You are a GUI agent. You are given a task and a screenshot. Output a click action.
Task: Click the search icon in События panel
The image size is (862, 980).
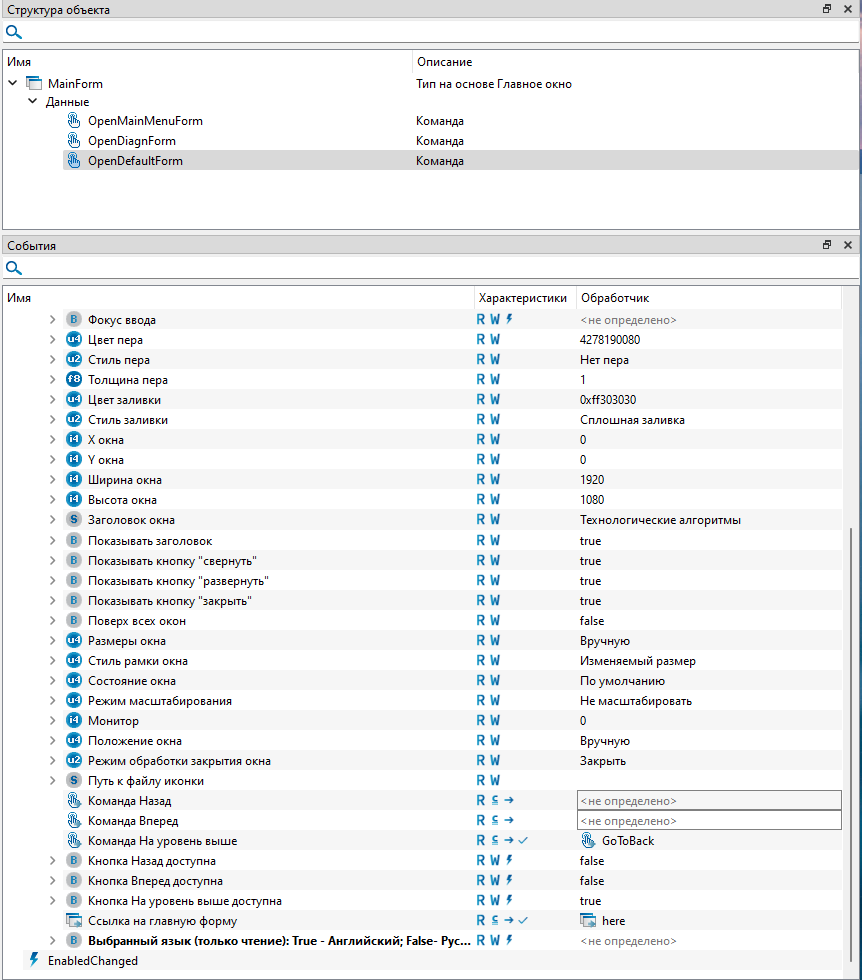click(13, 268)
